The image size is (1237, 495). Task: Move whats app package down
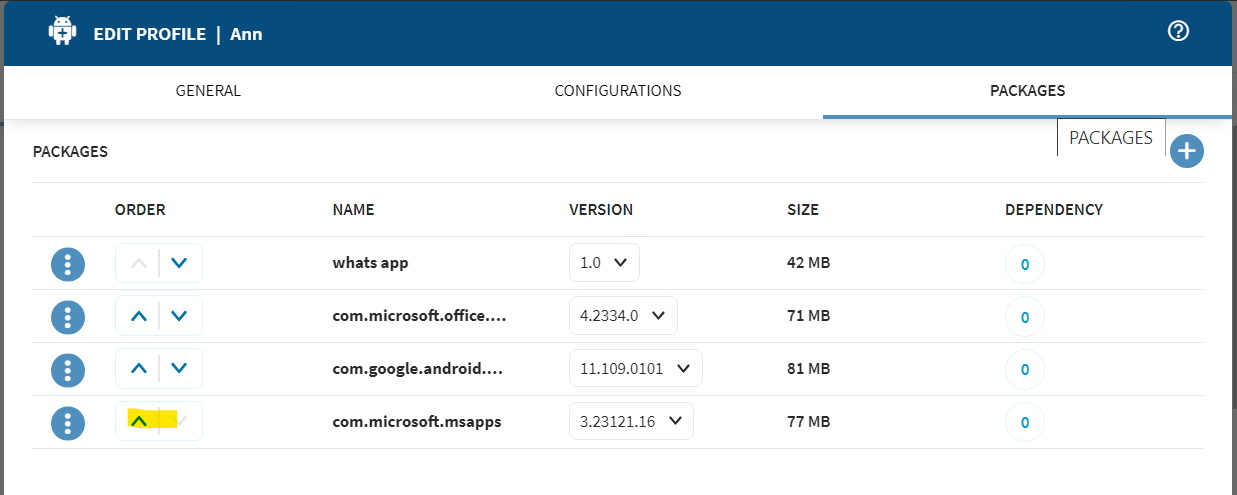tap(179, 264)
